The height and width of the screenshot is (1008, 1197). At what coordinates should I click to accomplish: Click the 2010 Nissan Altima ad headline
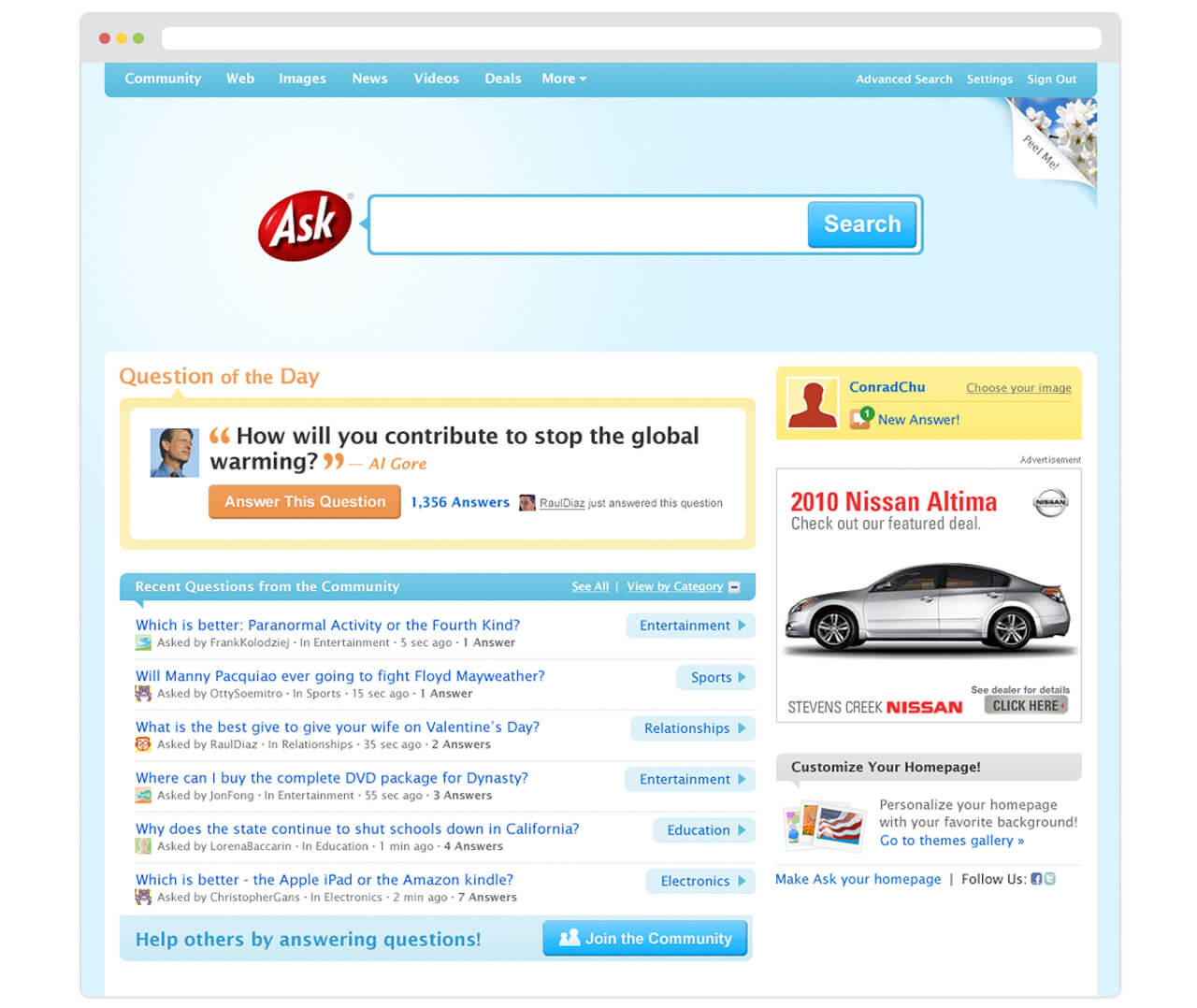894,502
